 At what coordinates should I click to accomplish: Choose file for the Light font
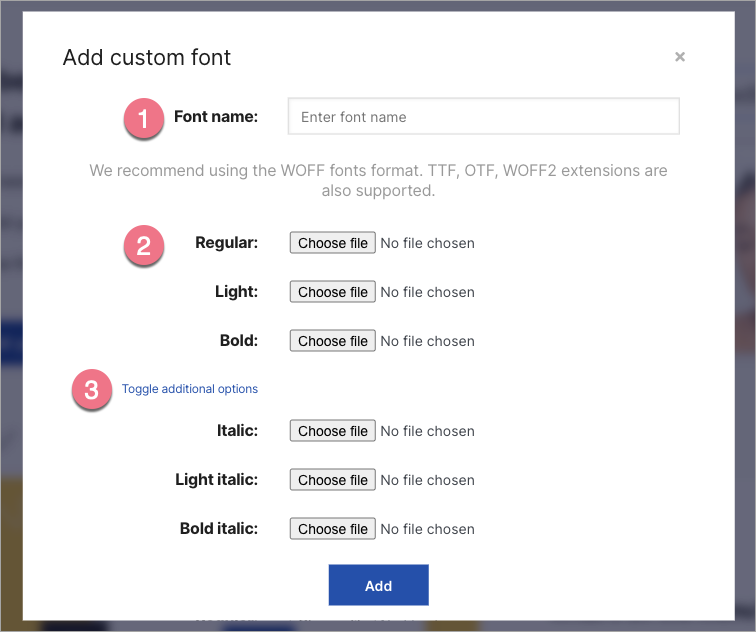click(x=333, y=292)
